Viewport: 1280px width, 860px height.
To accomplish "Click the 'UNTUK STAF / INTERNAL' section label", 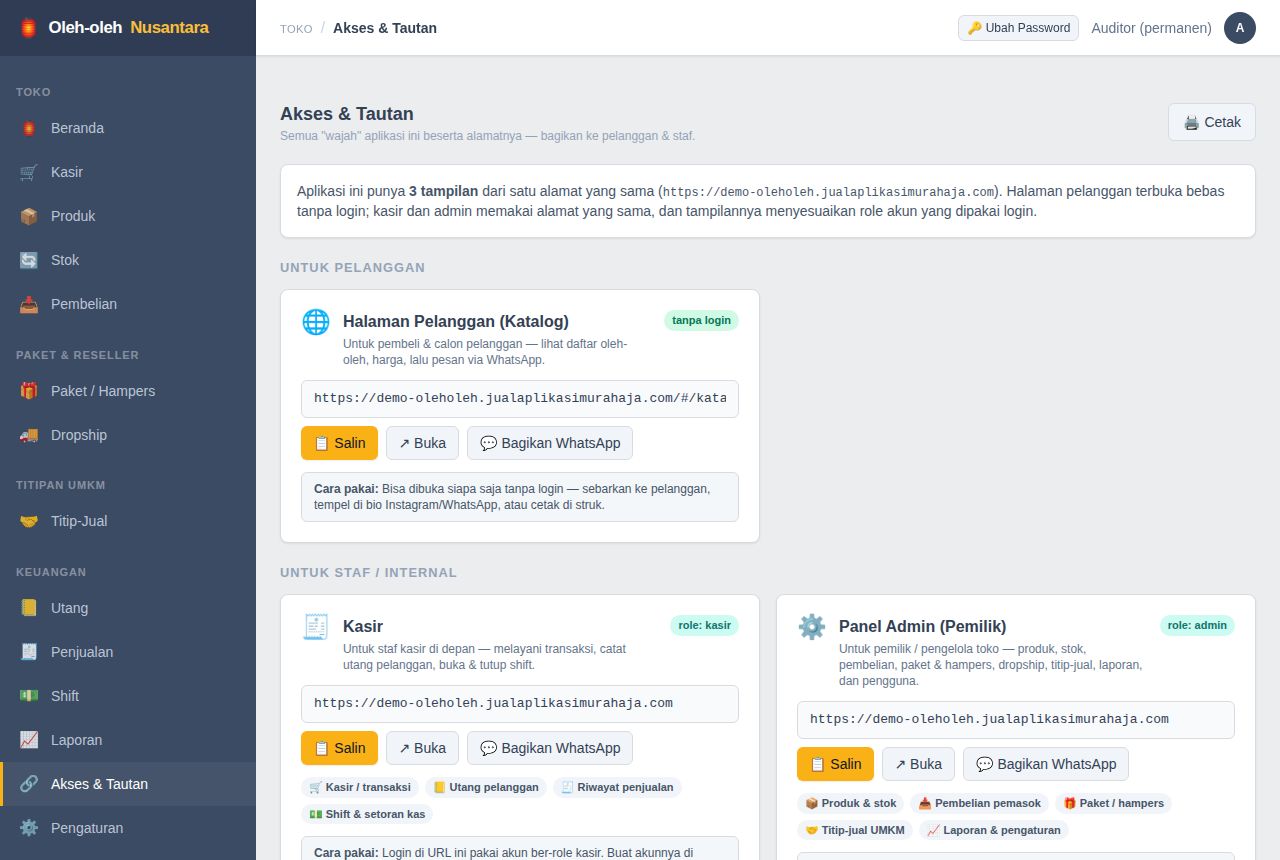I will click(x=368, y=573).
